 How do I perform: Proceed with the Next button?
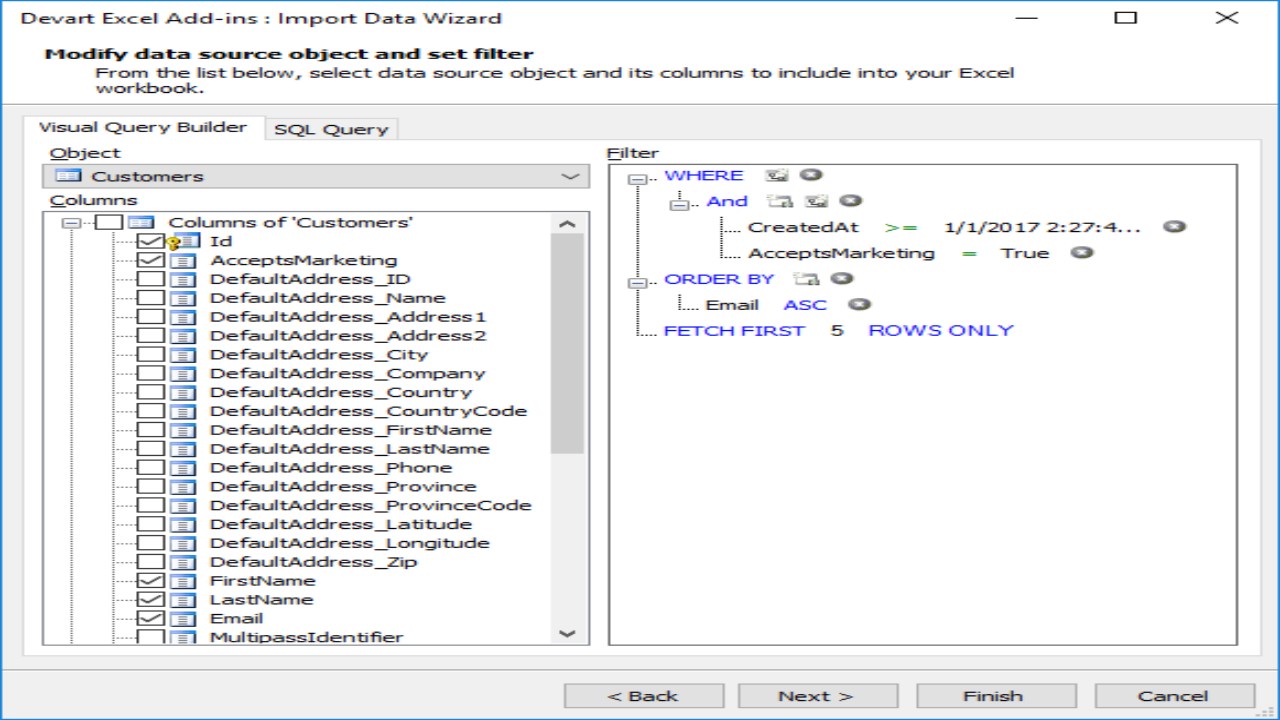point(816,696)
